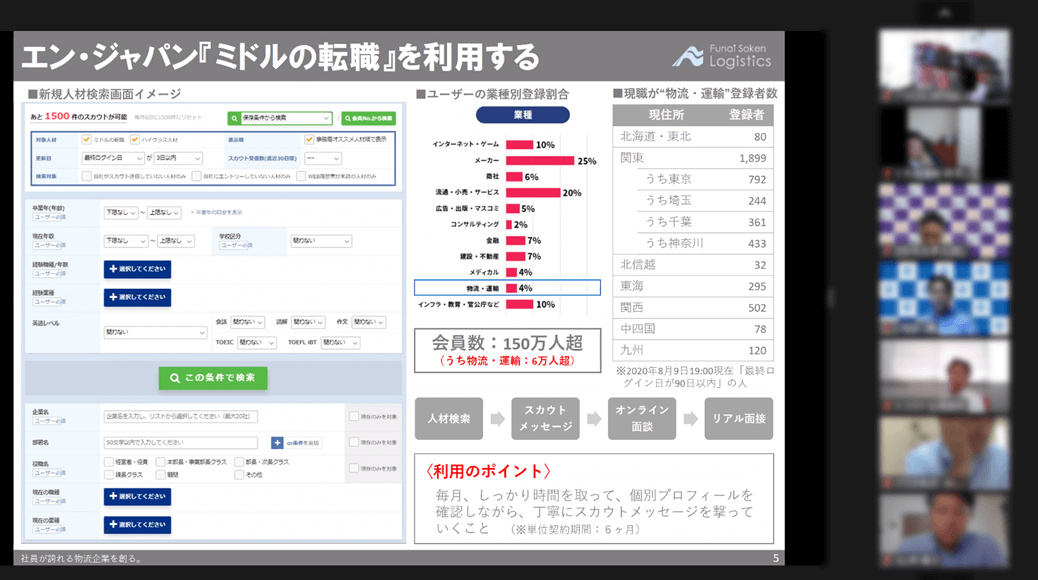Click the Funai Soken Logistics logo
Screen dimensions: 1038x580
coord(722,55)
